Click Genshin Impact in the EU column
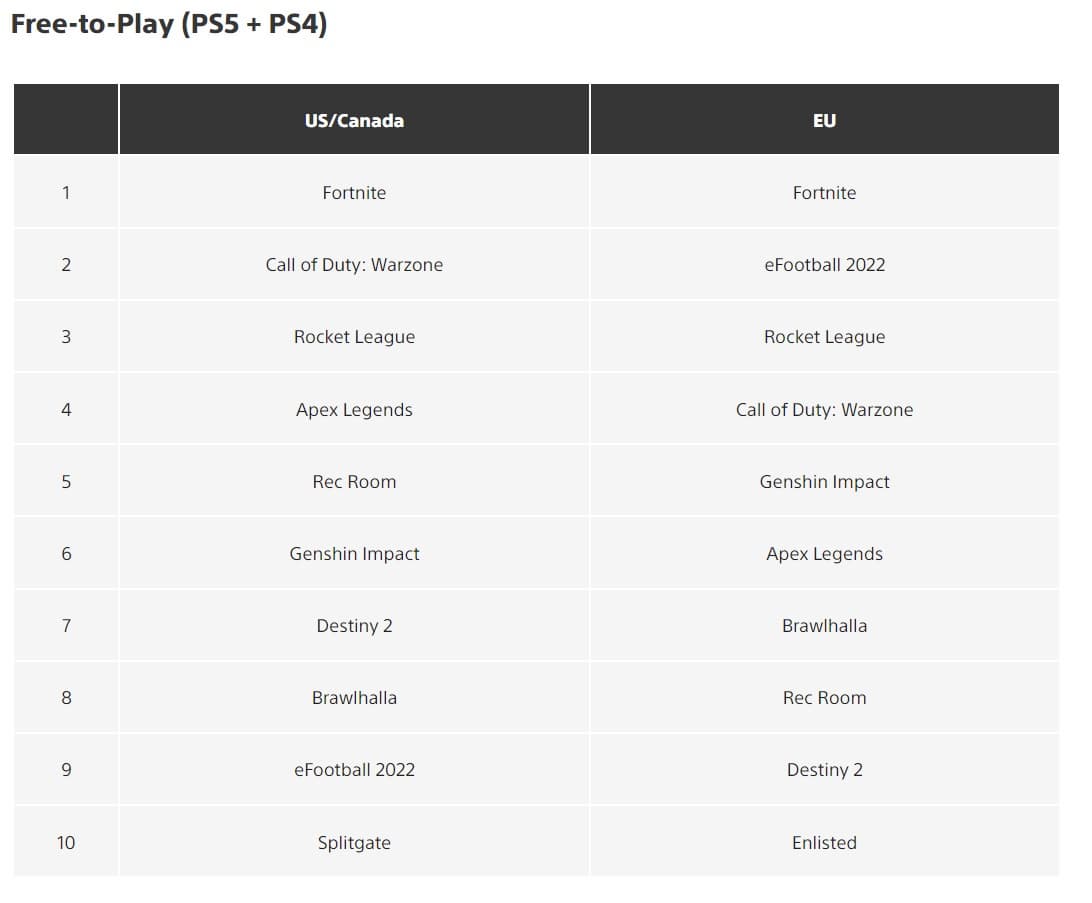 pos(824,482)
